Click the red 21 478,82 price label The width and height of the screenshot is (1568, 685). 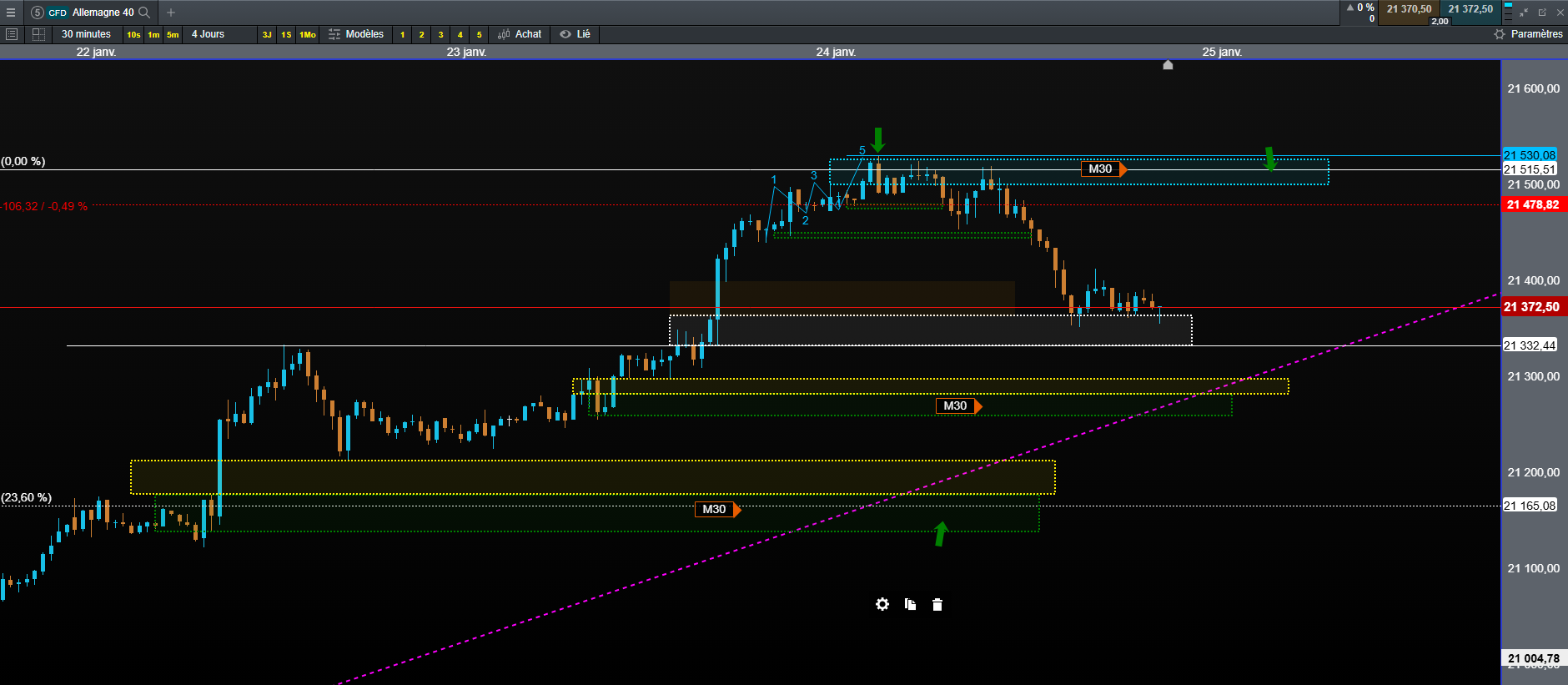click(x=1533, y=204)
